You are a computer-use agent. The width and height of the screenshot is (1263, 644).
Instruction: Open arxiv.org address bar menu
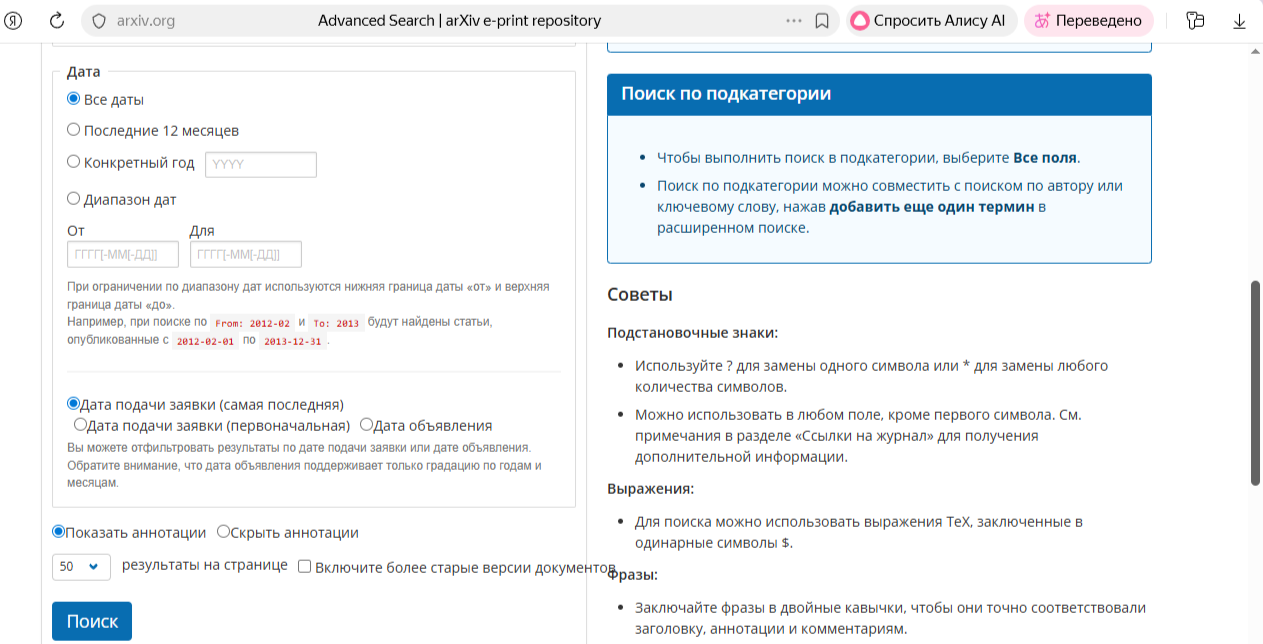pos(147,19)
